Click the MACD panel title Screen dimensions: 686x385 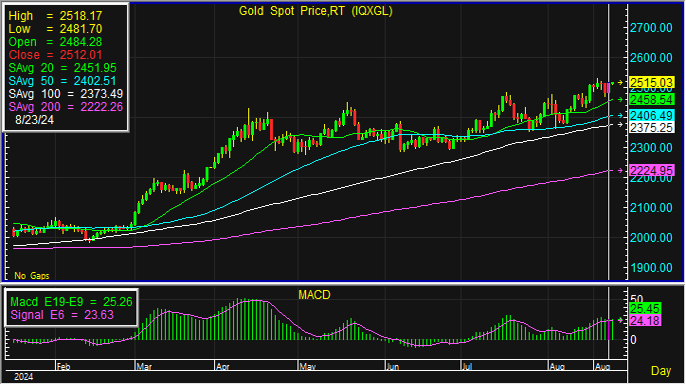[x=314, y=295]
